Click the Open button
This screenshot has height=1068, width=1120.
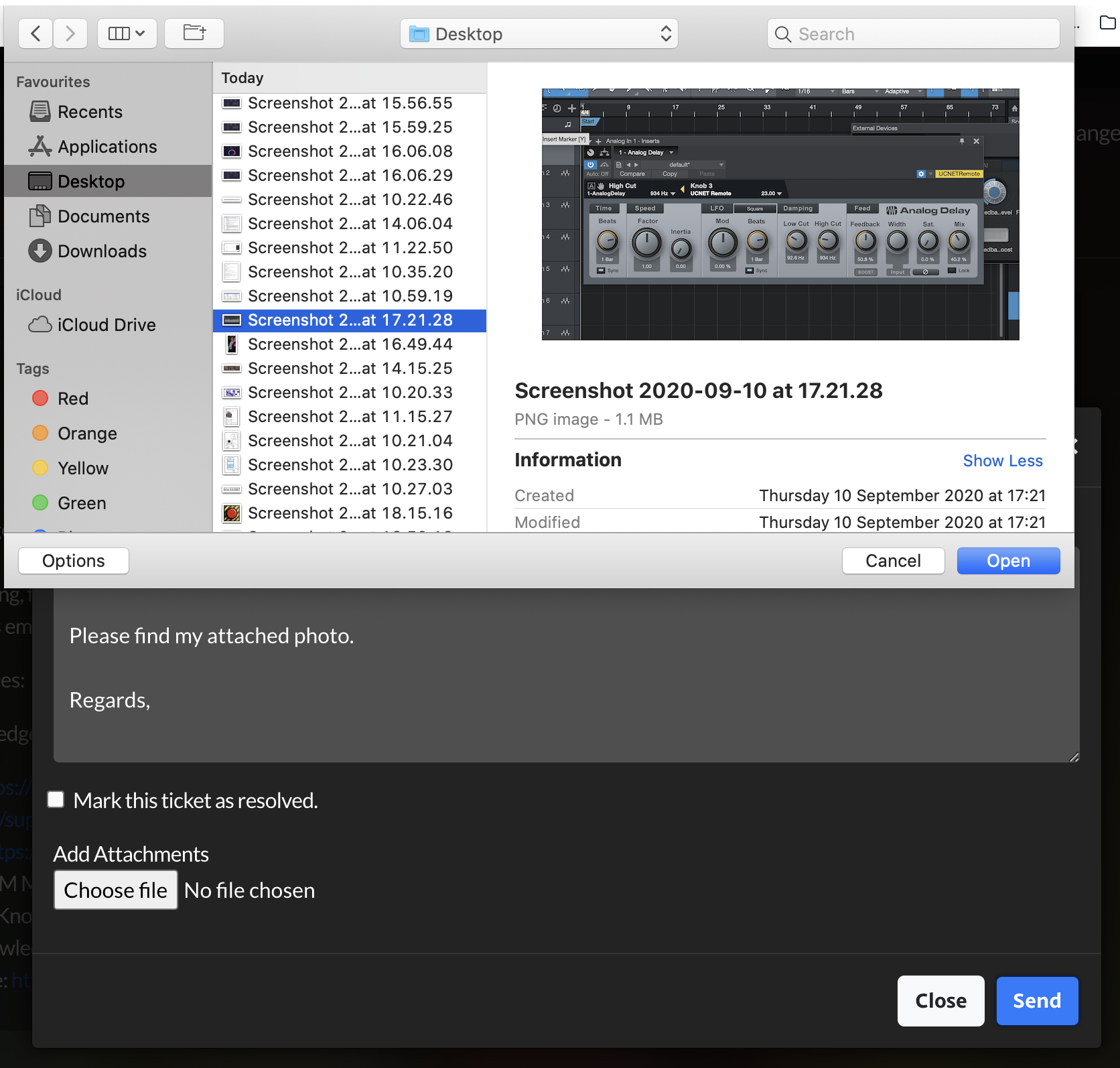[1008, 561]
